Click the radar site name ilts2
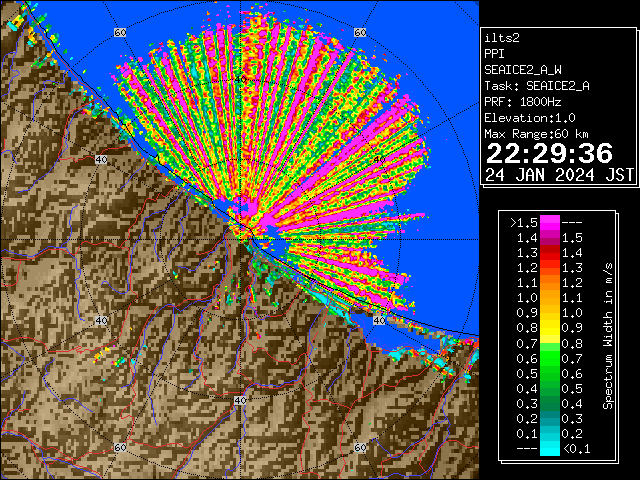 [502, 38]
